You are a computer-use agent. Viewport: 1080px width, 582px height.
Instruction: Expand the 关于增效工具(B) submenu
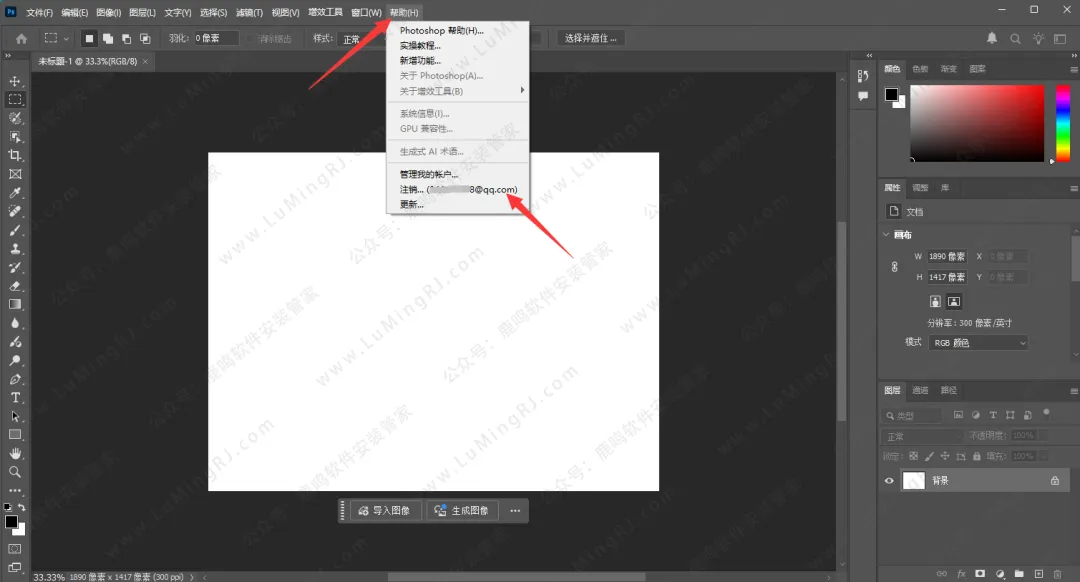click(x=458, y=91)
